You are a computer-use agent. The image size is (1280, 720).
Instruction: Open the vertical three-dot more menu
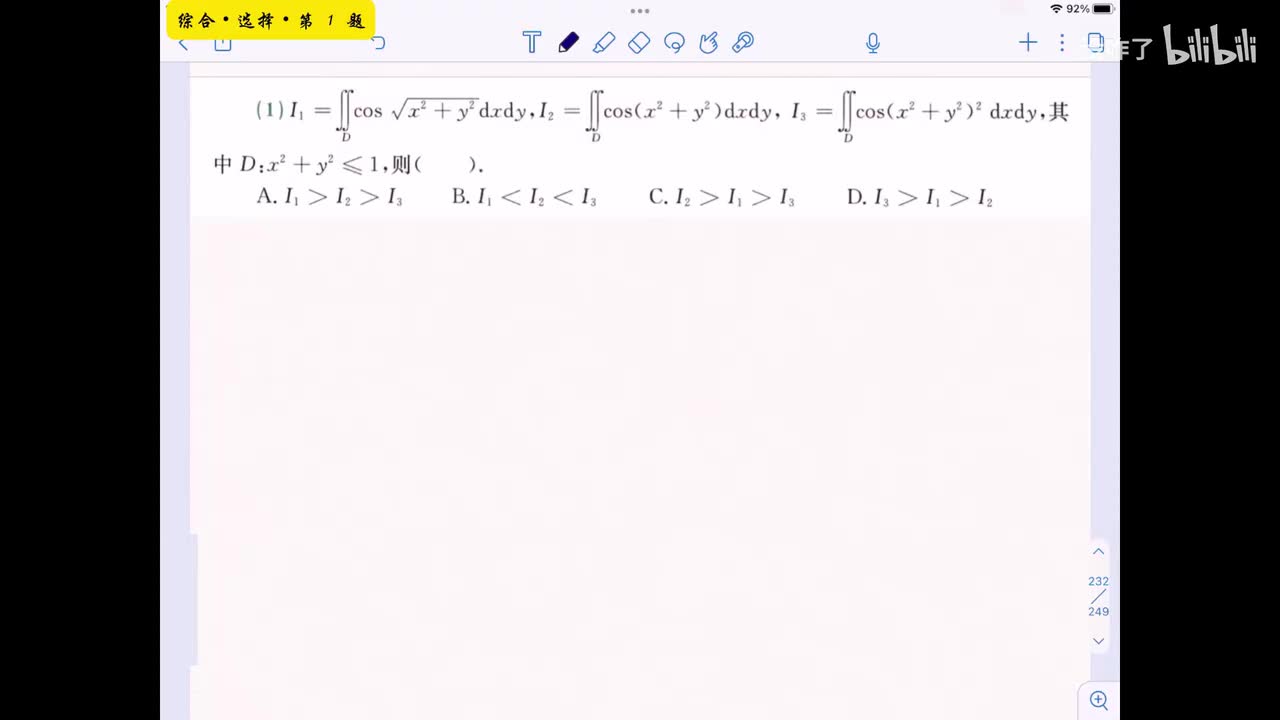coord(1062,42)
